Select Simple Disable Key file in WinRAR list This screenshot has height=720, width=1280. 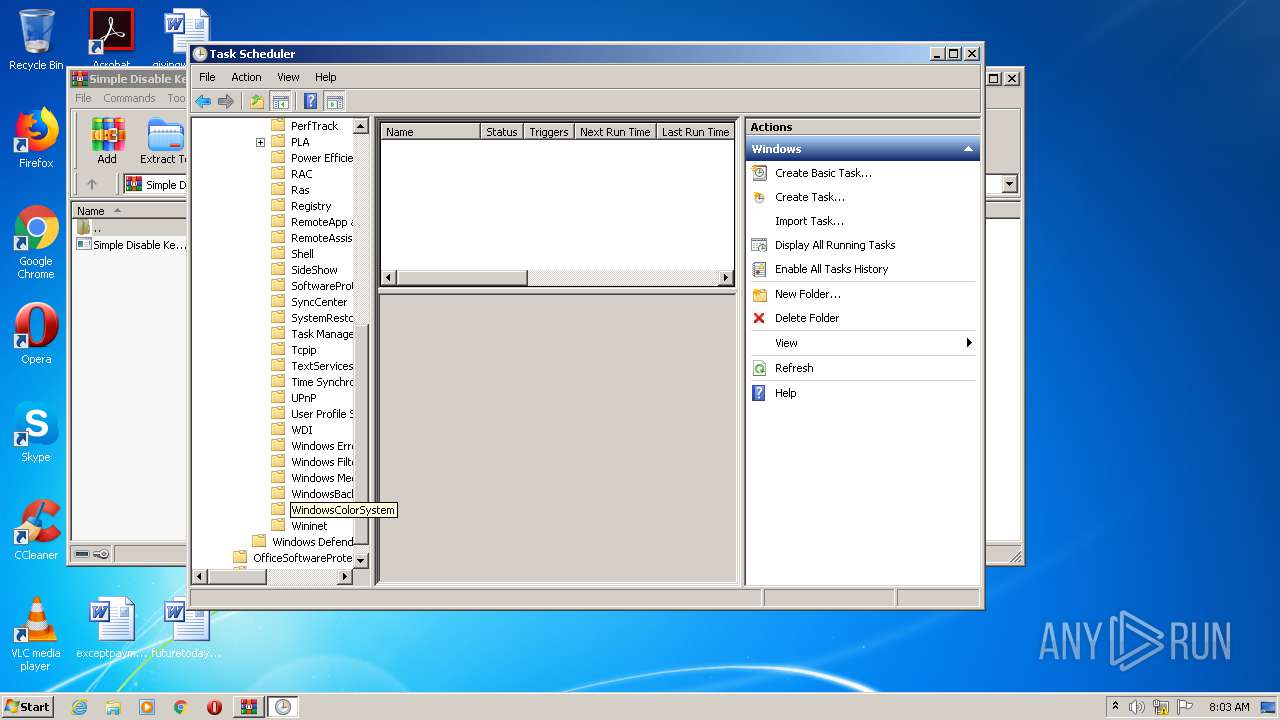(132, 245)
